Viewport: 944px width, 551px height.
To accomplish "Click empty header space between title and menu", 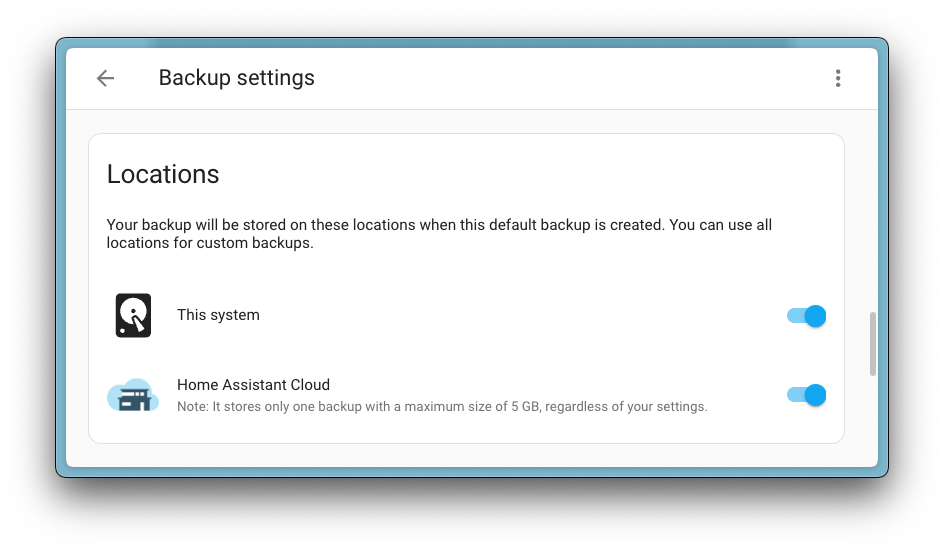I will [570, 78].
